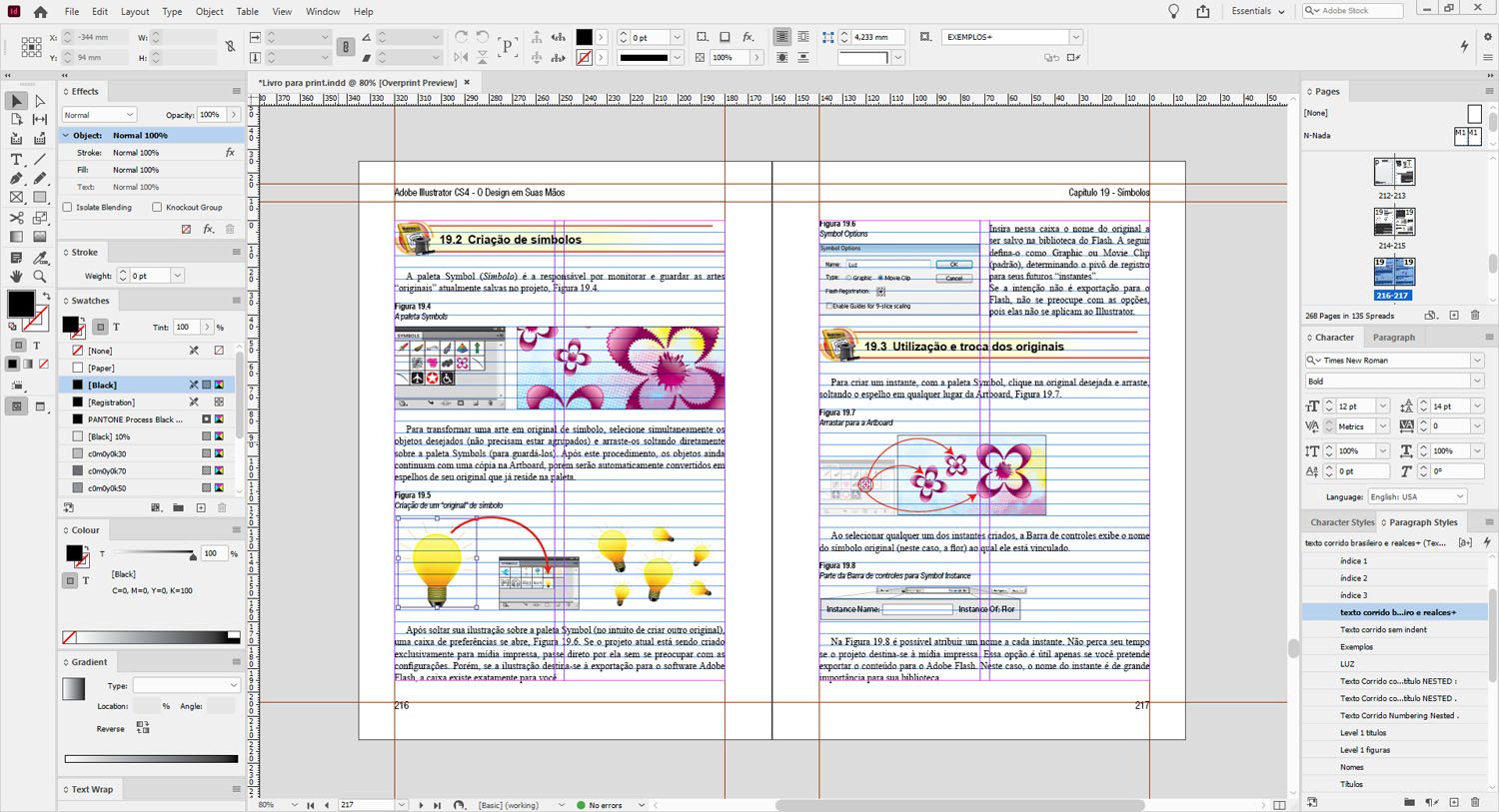Toggle formatting affects container in Swatches panel
Viewport: 1499px width, 812px height.
point(100,327)
